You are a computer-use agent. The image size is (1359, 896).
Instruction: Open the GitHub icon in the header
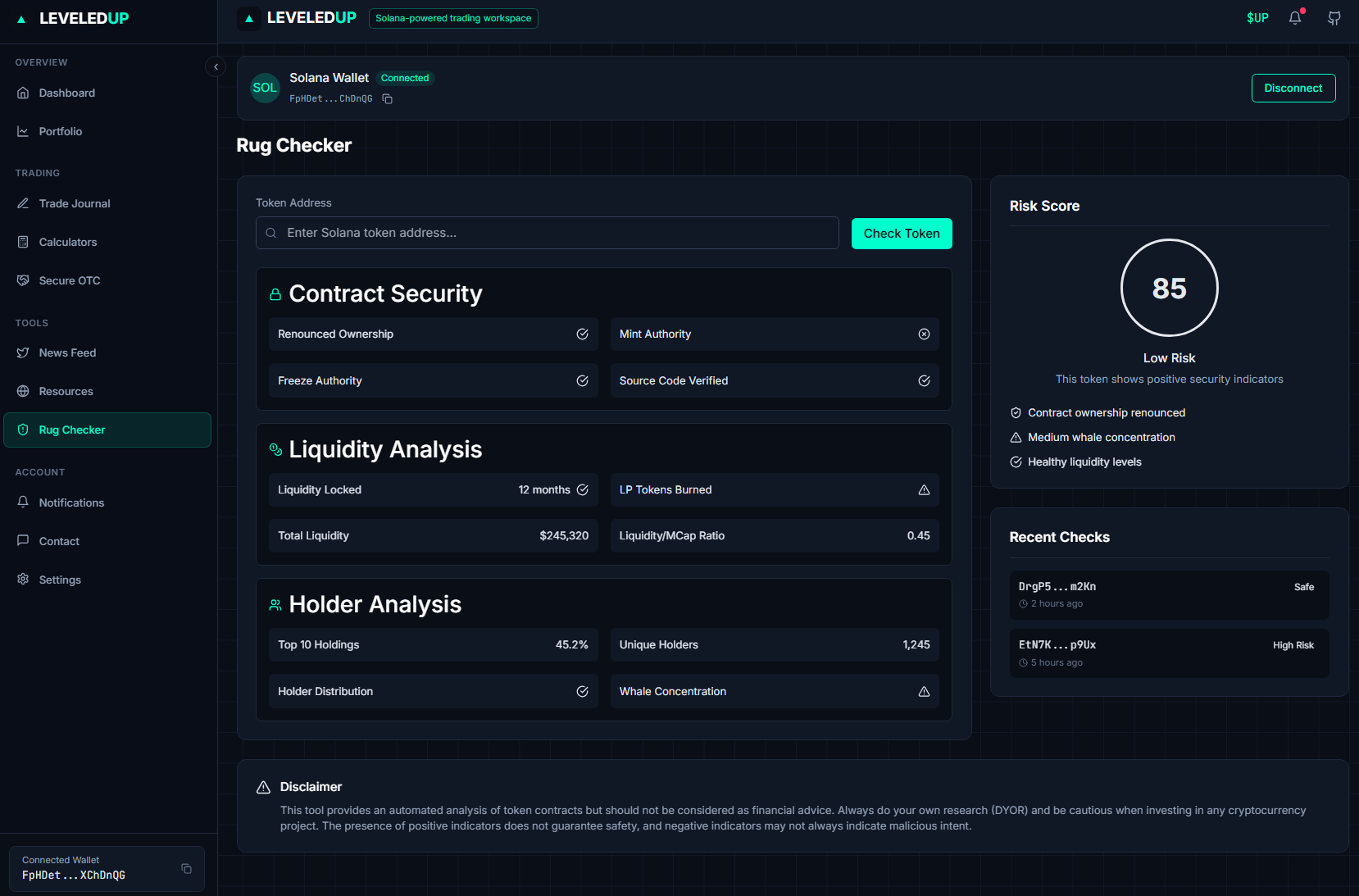(1334, 17)
